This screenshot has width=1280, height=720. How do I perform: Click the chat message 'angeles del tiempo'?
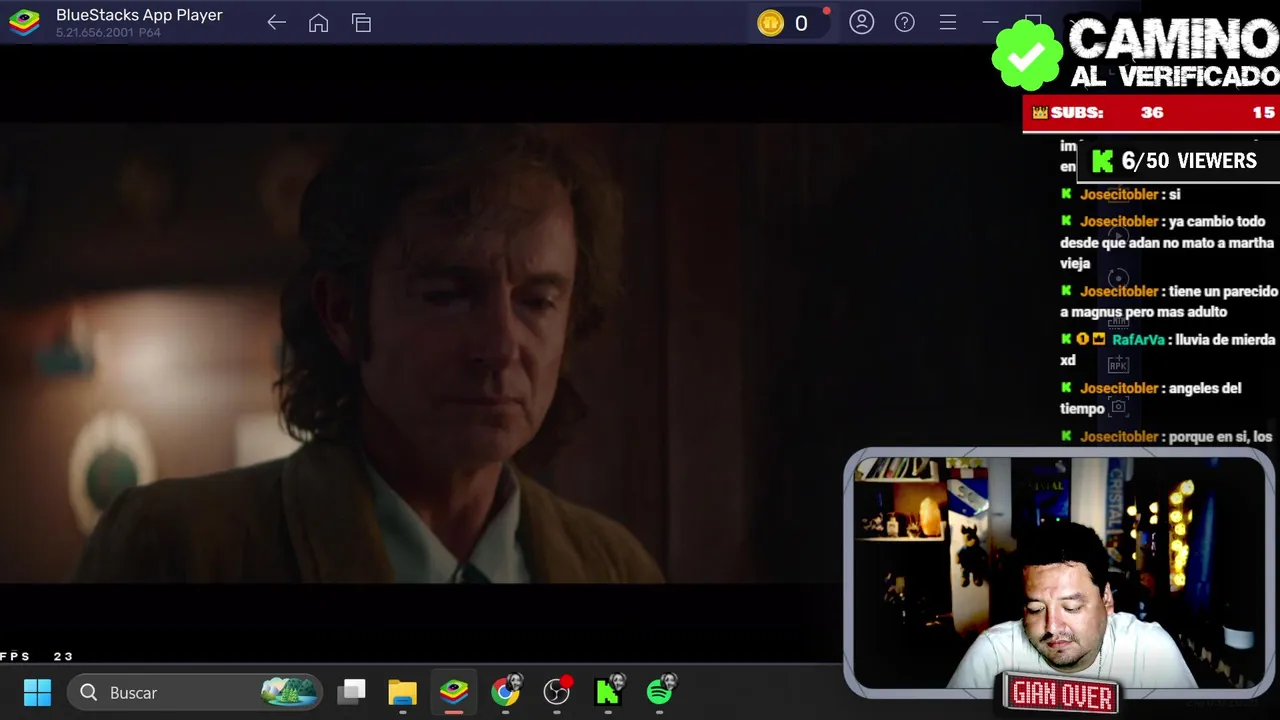tap(1150, 398)
